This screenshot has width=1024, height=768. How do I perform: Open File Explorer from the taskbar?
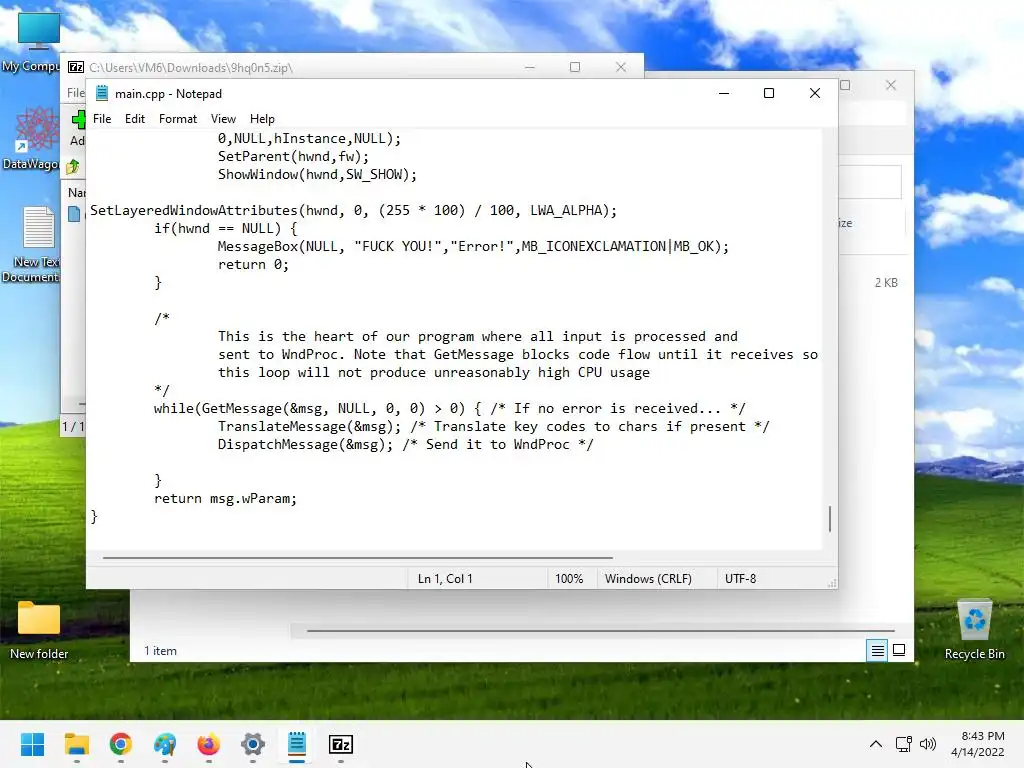(76, 744)
